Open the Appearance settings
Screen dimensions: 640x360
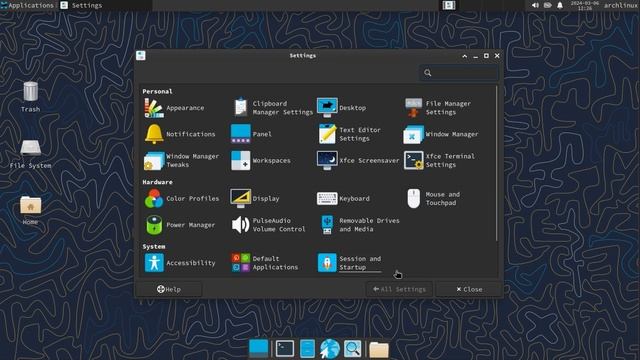tap(174, 108)
